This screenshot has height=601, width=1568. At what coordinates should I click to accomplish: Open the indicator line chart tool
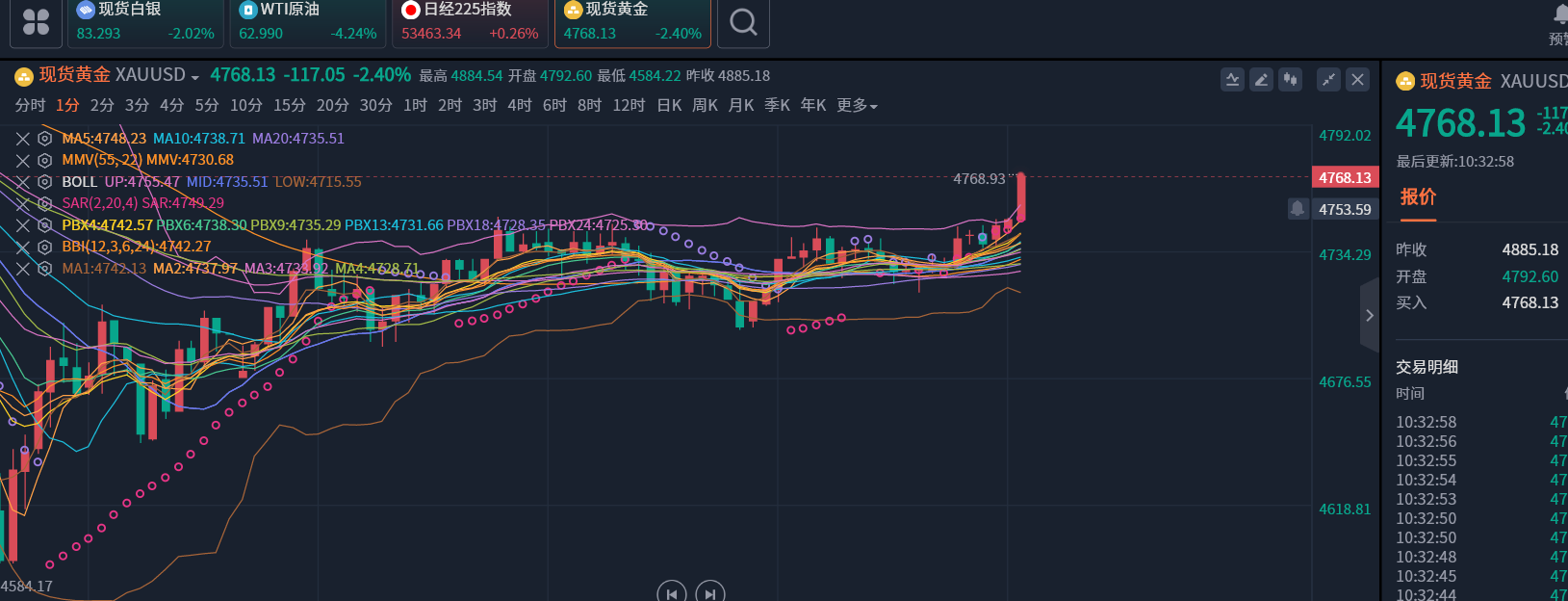[x=1232, y=80]
